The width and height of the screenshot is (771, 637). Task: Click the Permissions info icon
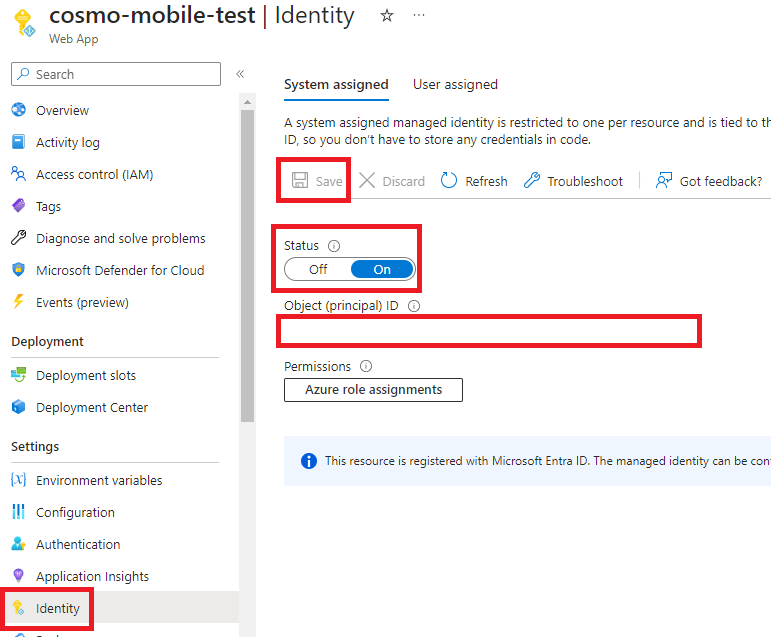point(366,367)
